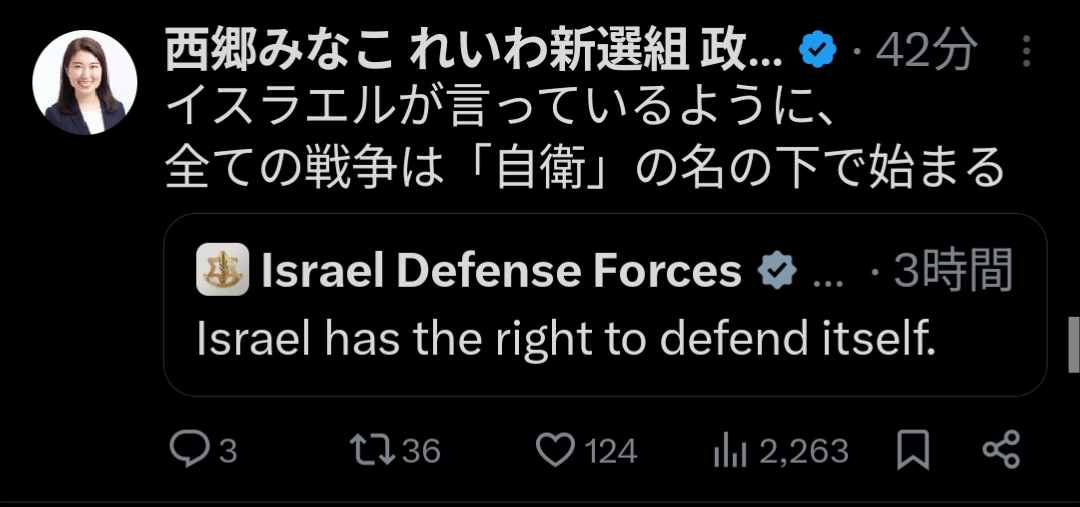Screen dimensions: 1080x507
Task: Visit the Israel Defense Forces account name
Action: point(501,271)
